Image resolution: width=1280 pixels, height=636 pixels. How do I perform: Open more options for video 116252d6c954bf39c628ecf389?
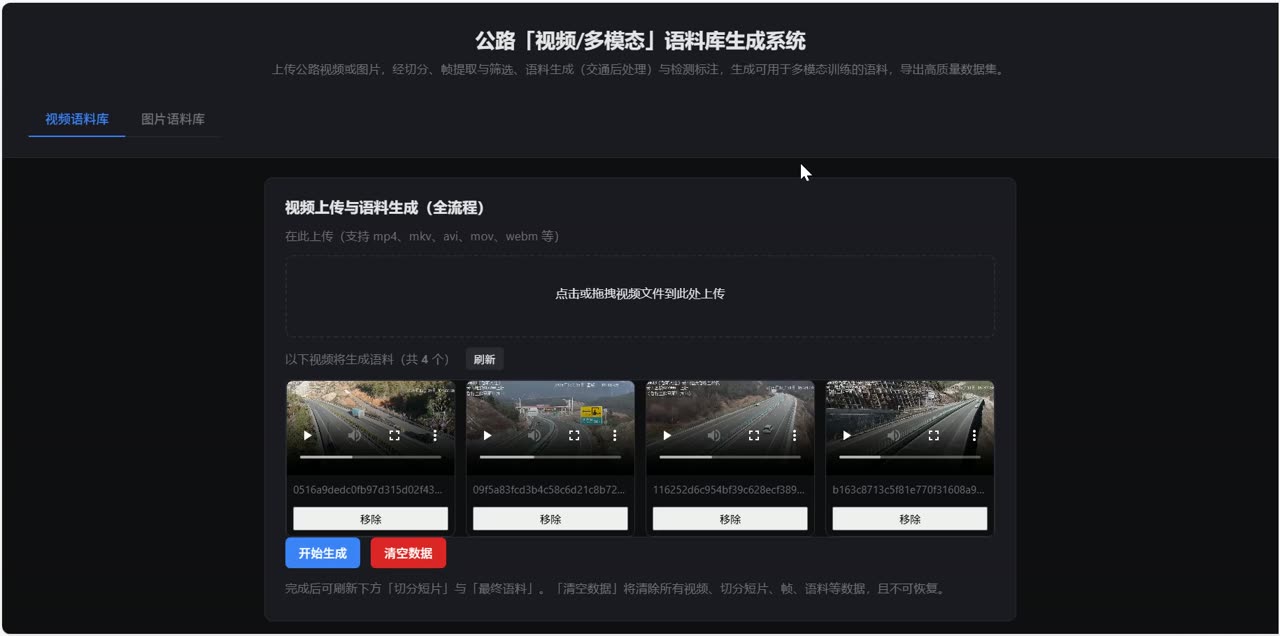[x=795, y=436]
